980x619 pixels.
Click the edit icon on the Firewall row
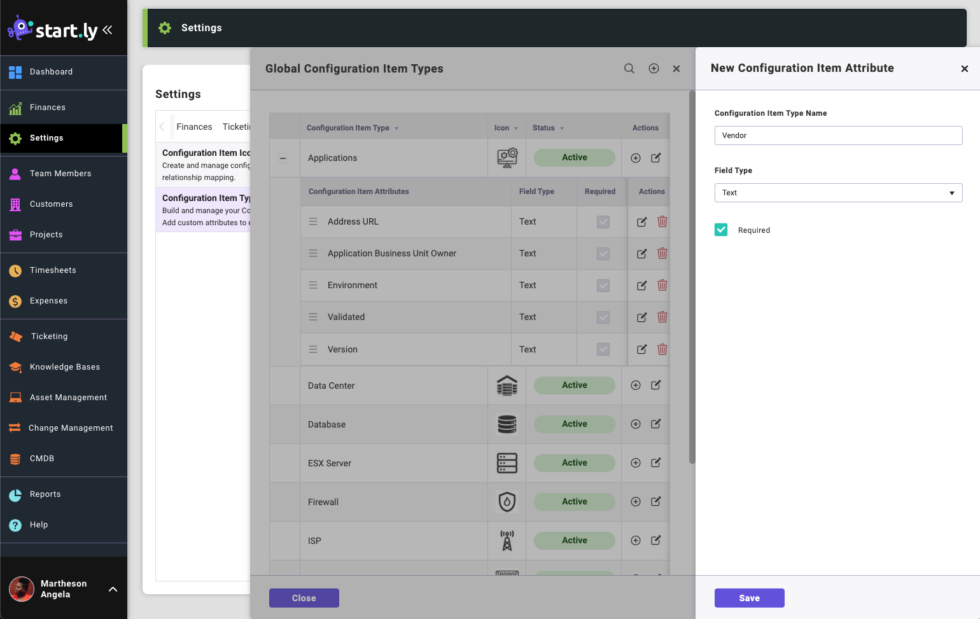(x=656, y=501)
